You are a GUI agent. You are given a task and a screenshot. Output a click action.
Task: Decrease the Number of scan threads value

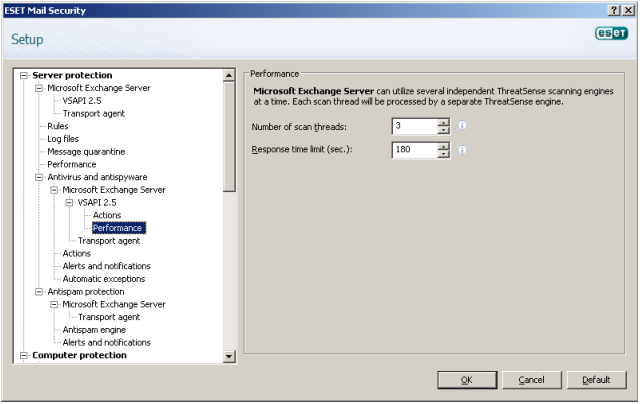(443, 130)
